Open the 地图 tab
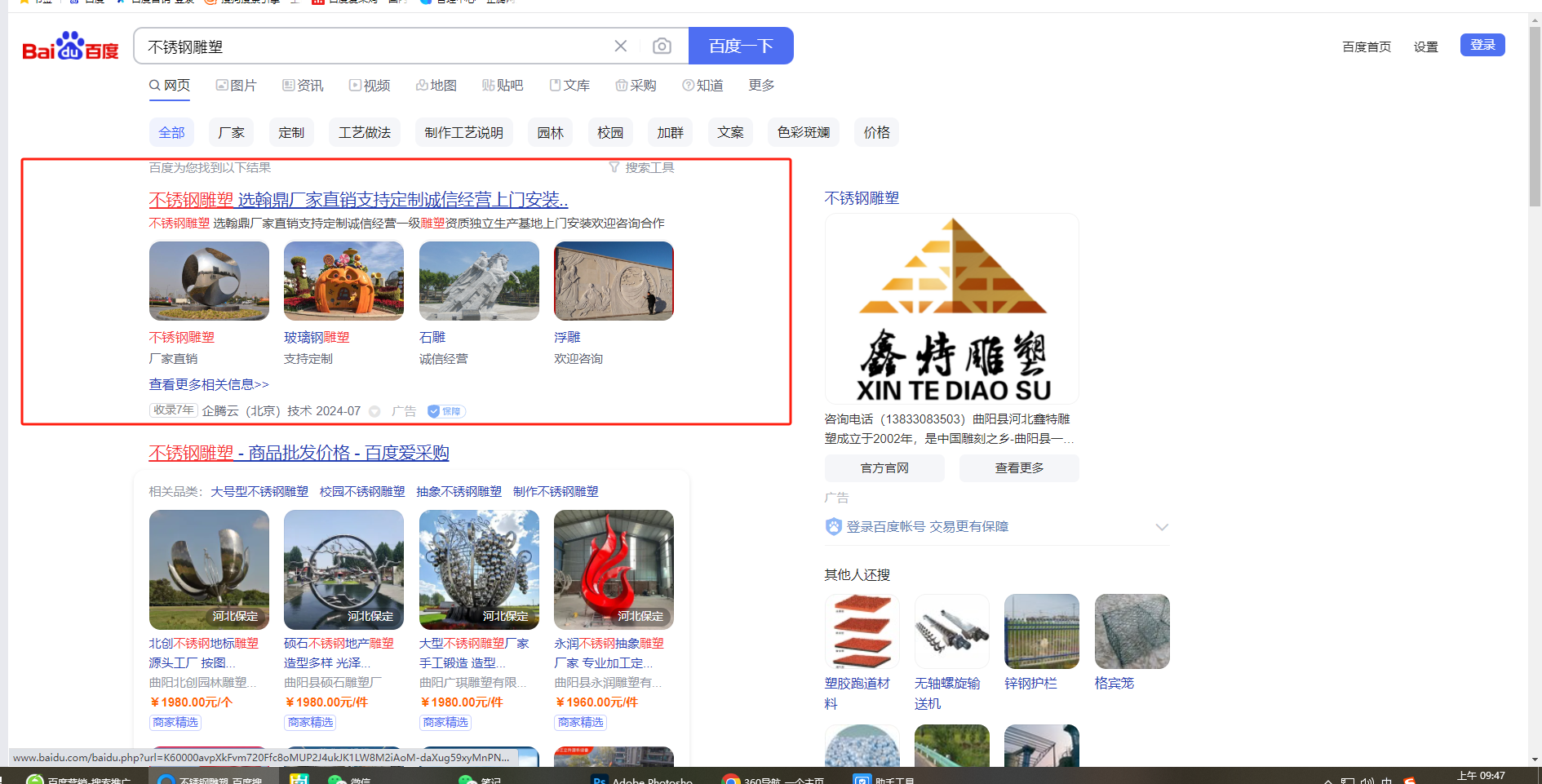Viewport: 1542px width, 784px height. tap(436, 86)
